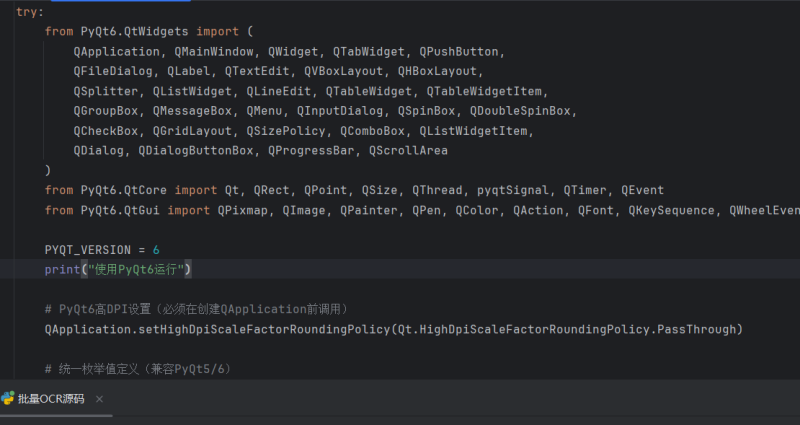Click the QScrollArea import name
This screenshot has height=425, width=800.
[408, 151]
